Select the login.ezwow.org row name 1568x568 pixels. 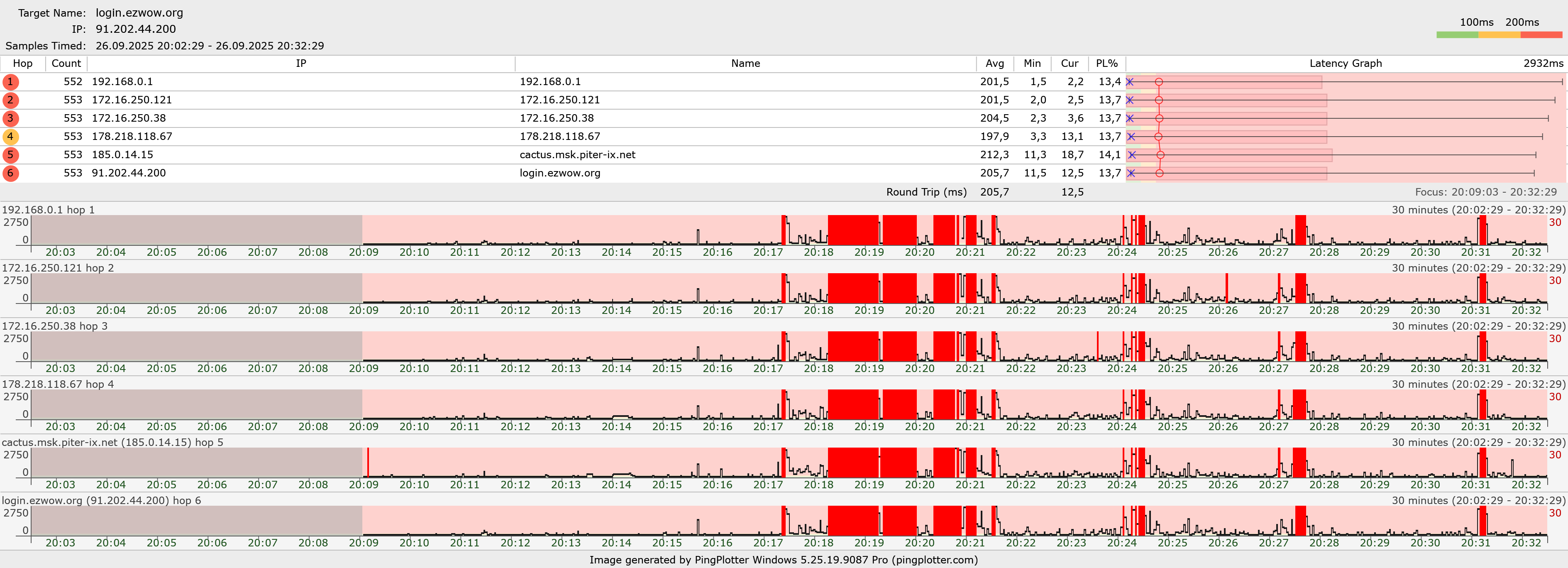[559, 173]
